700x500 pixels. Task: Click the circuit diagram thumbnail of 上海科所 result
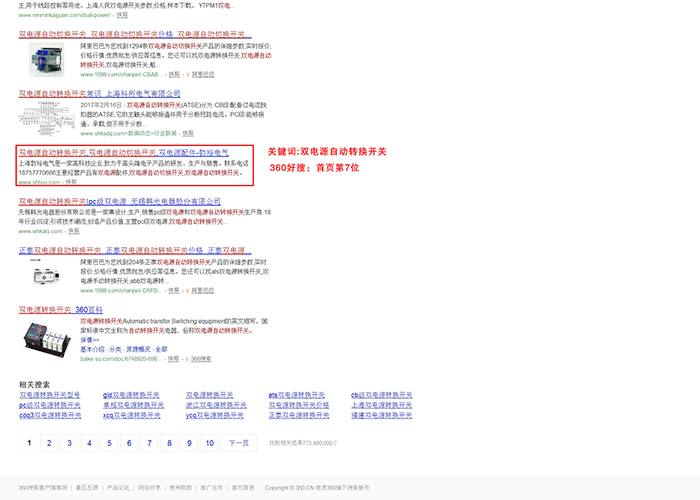tap(47, 118)
